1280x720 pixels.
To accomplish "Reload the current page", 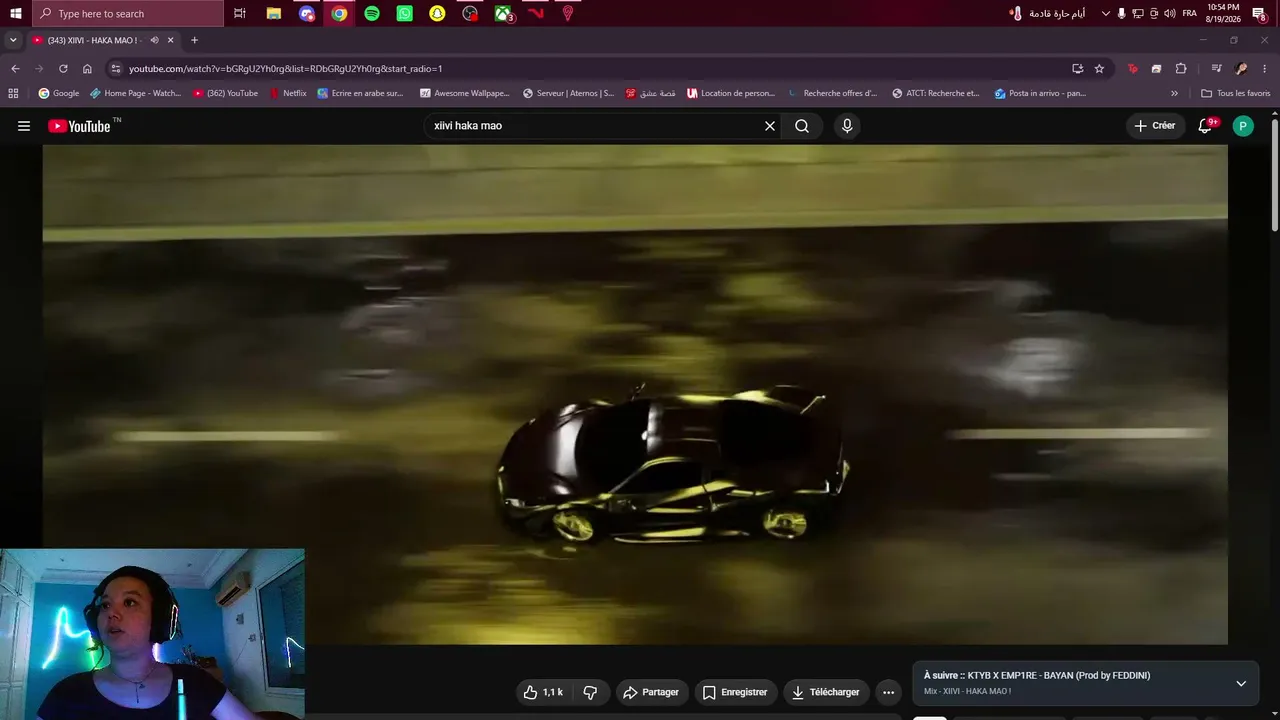I will pos(63,69).
